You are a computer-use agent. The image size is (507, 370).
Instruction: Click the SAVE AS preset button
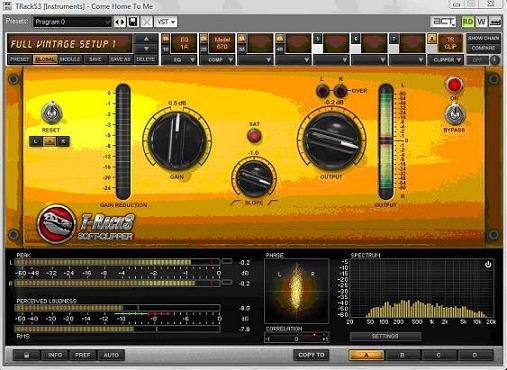(120, 59)
